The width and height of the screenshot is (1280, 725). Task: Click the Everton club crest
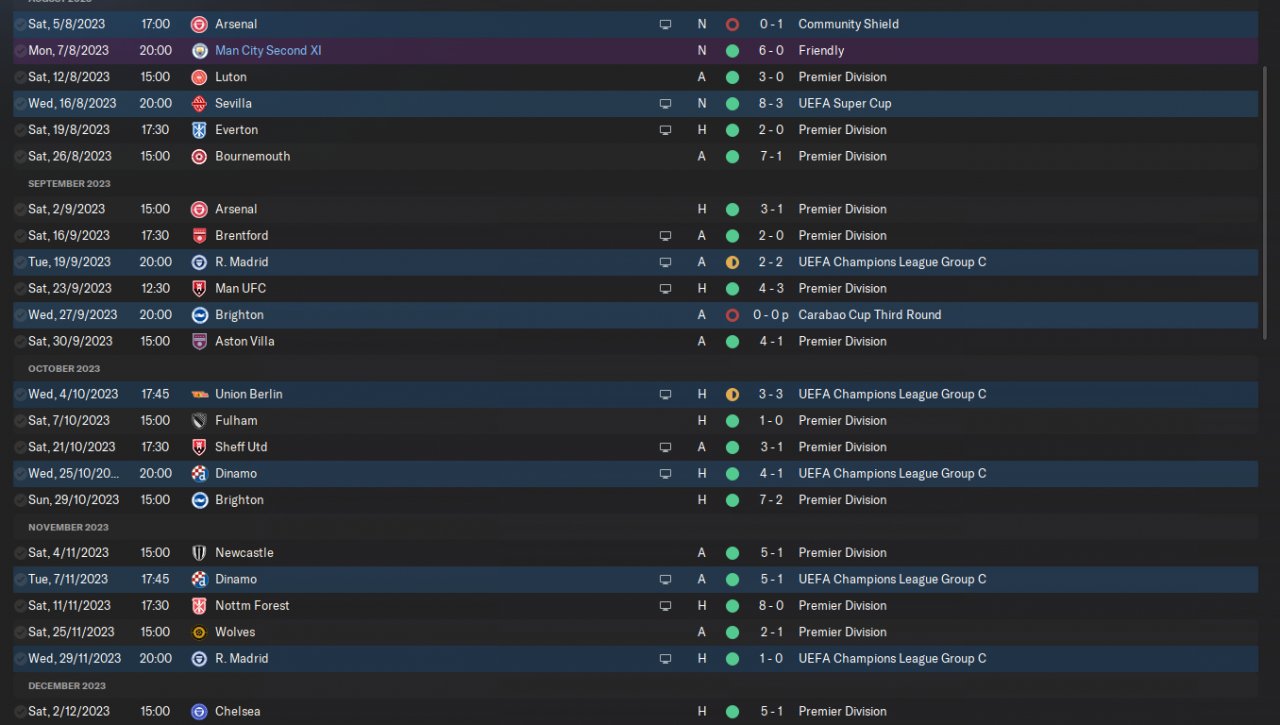click(x=199, y=130)
